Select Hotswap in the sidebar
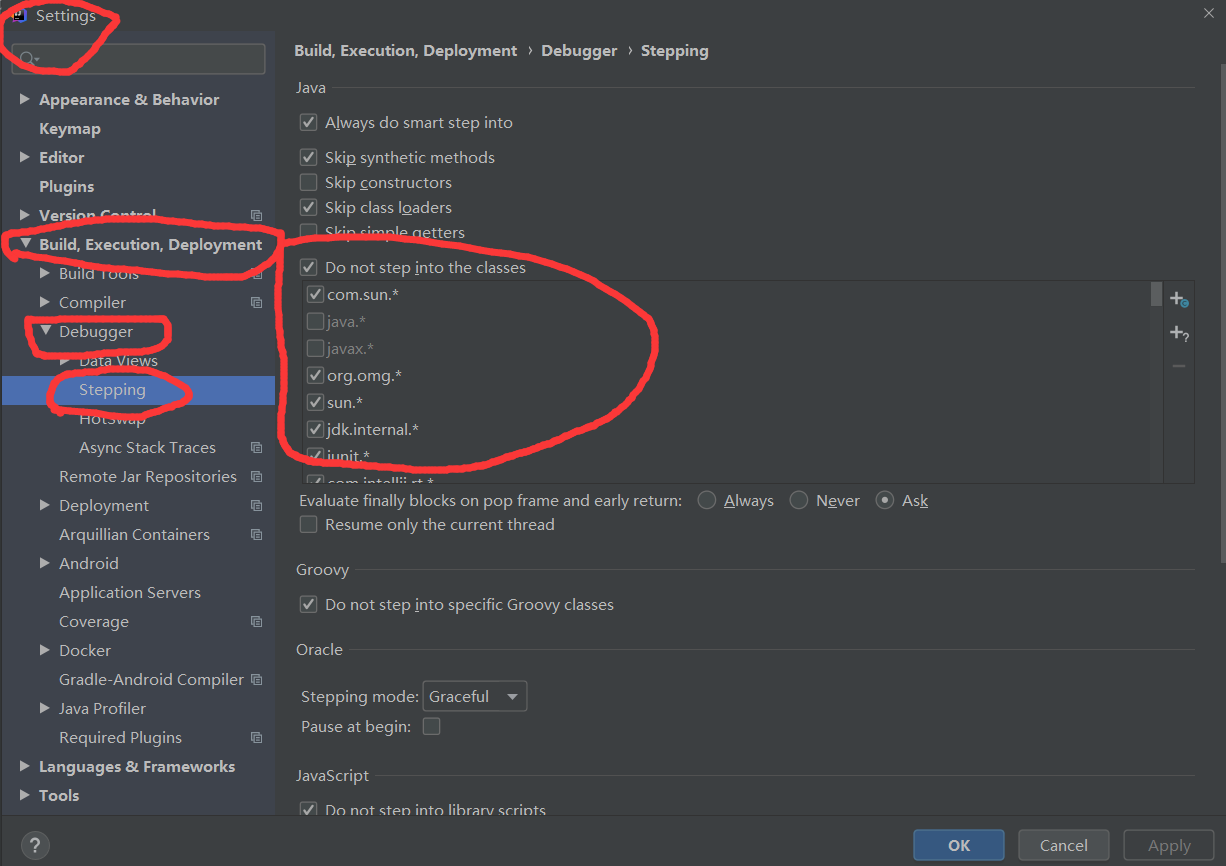This screenshot has height=866, width=1226. [x=112, y=418]
